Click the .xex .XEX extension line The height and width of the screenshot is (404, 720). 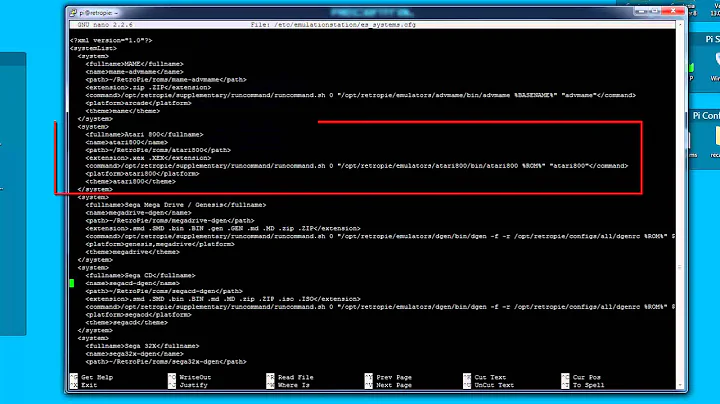[148, 158]
